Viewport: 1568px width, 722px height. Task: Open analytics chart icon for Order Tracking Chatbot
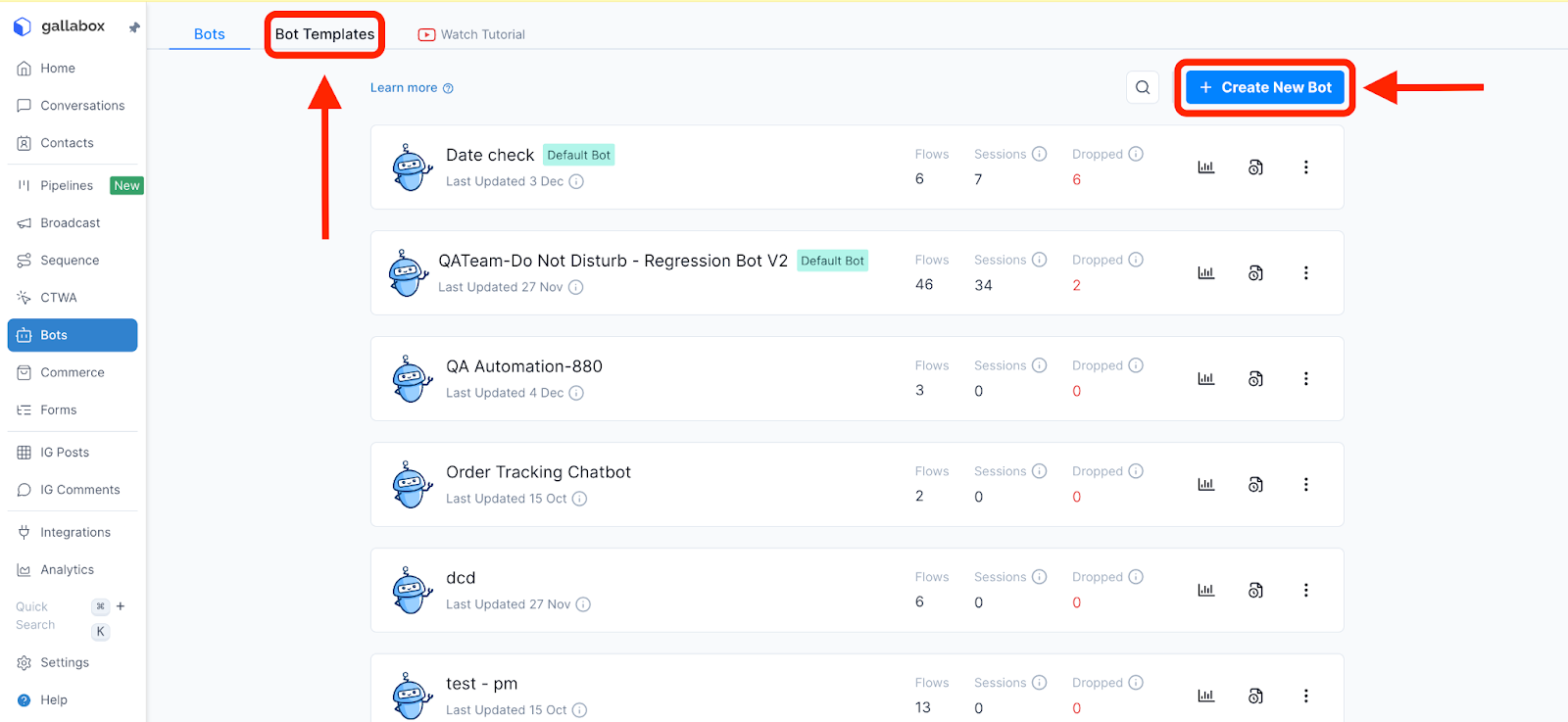[x=1206, y=485]
